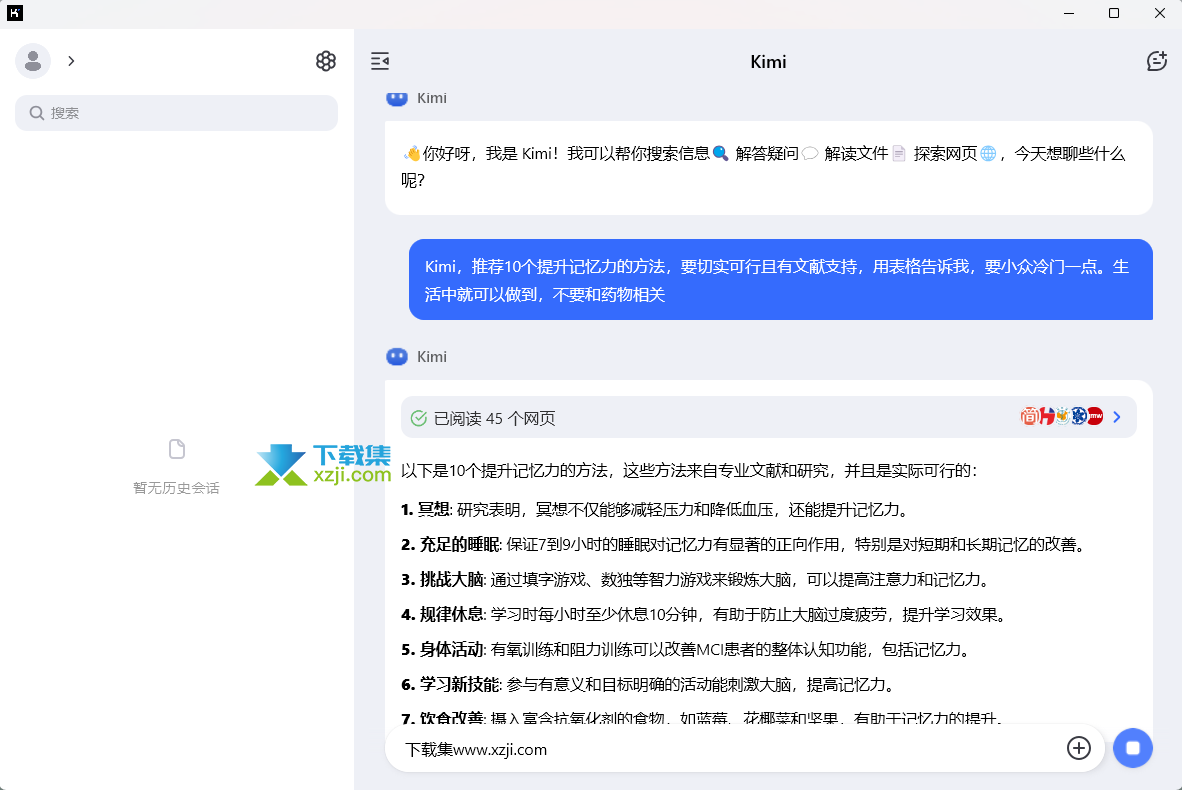Maximize the Kimi window
The width and height of the screenshot is (1182, 790).
click(1113, 13)
